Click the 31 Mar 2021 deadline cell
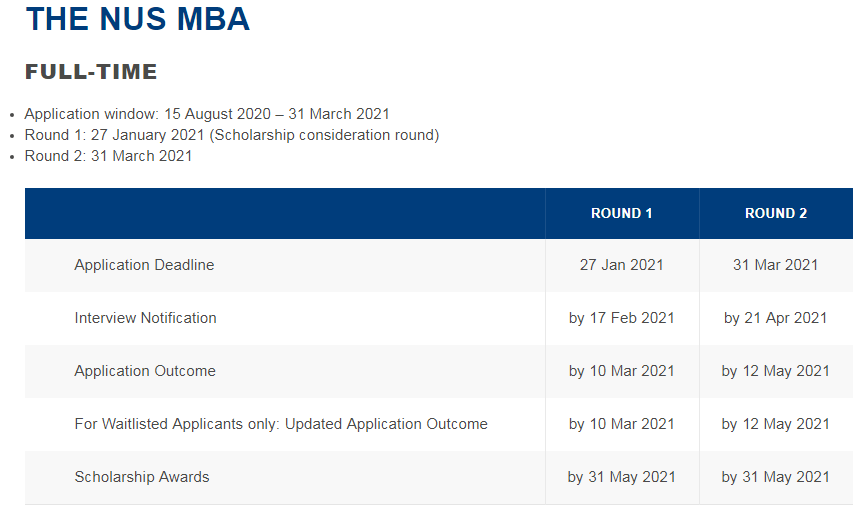This screenshot has width=866, height=507. (776, 265)
